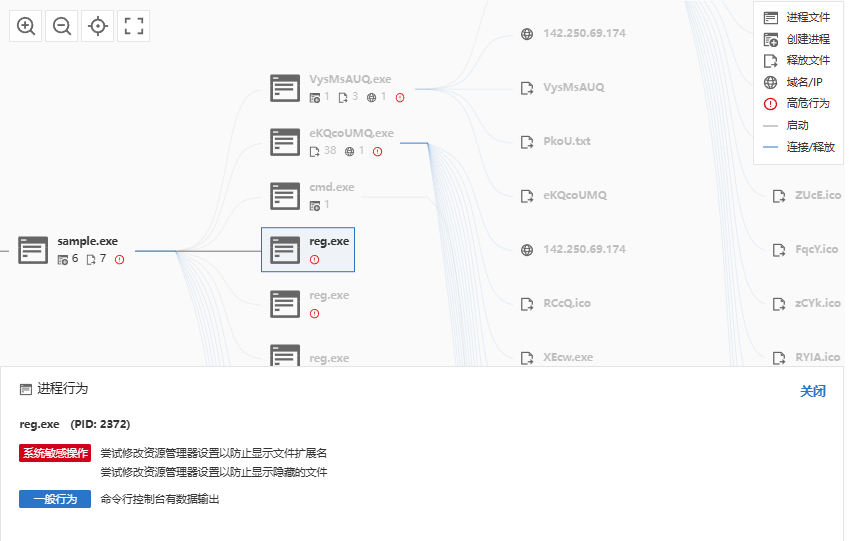
Task: Click legend entry 释放文件
Action: pyautogui.click(x=796, y=61)
